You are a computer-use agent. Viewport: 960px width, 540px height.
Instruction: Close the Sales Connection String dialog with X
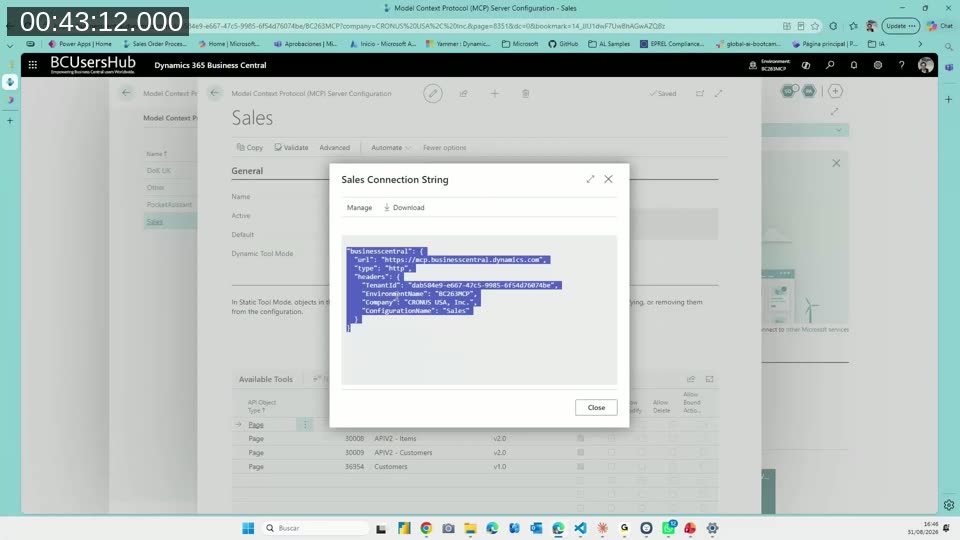pyautogui.click(x=608, y=179)
